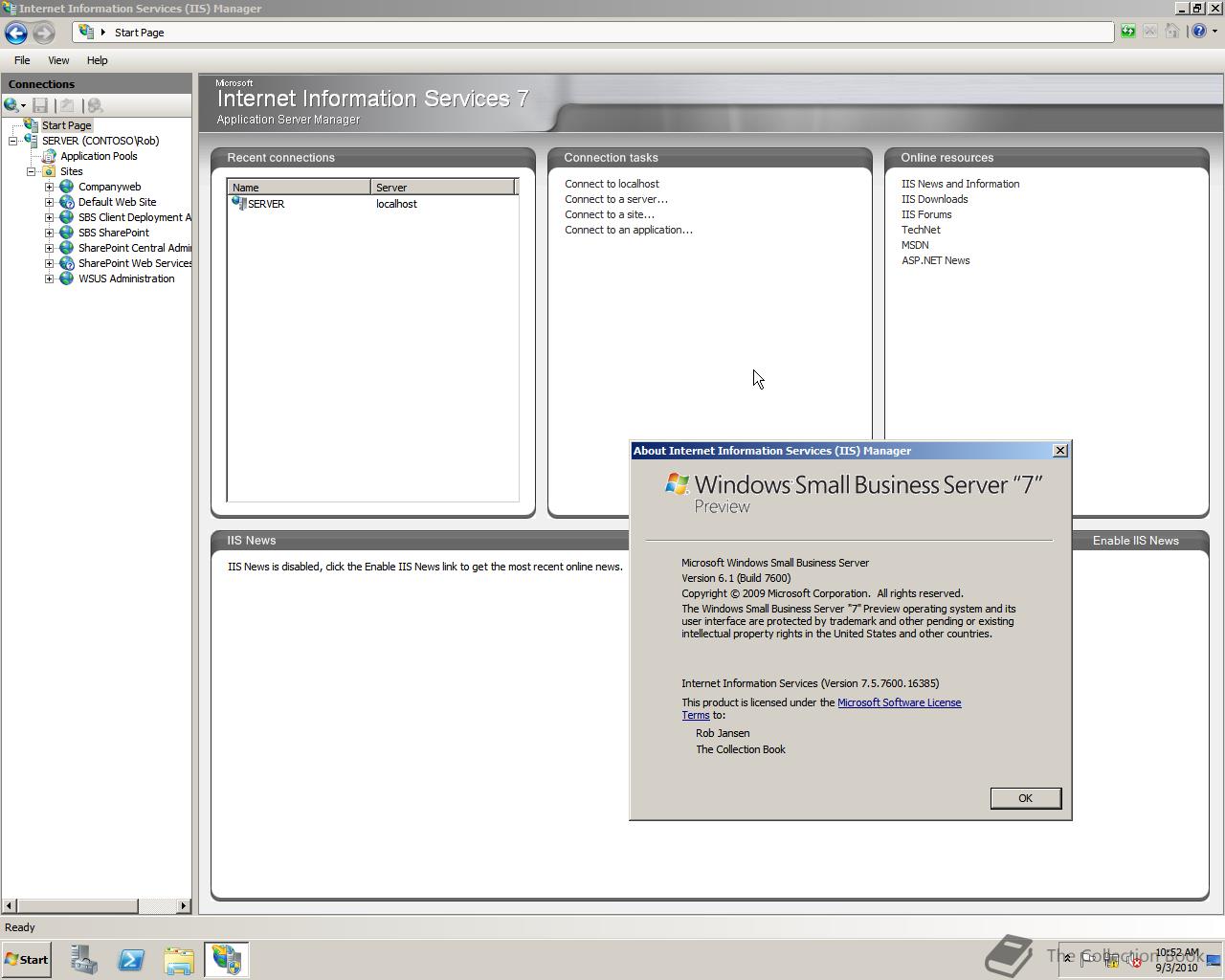The image size is (1225, 980).
Task: Open Server Manager from taskbar
Action: pyautogui.click(x=83, y=960)
